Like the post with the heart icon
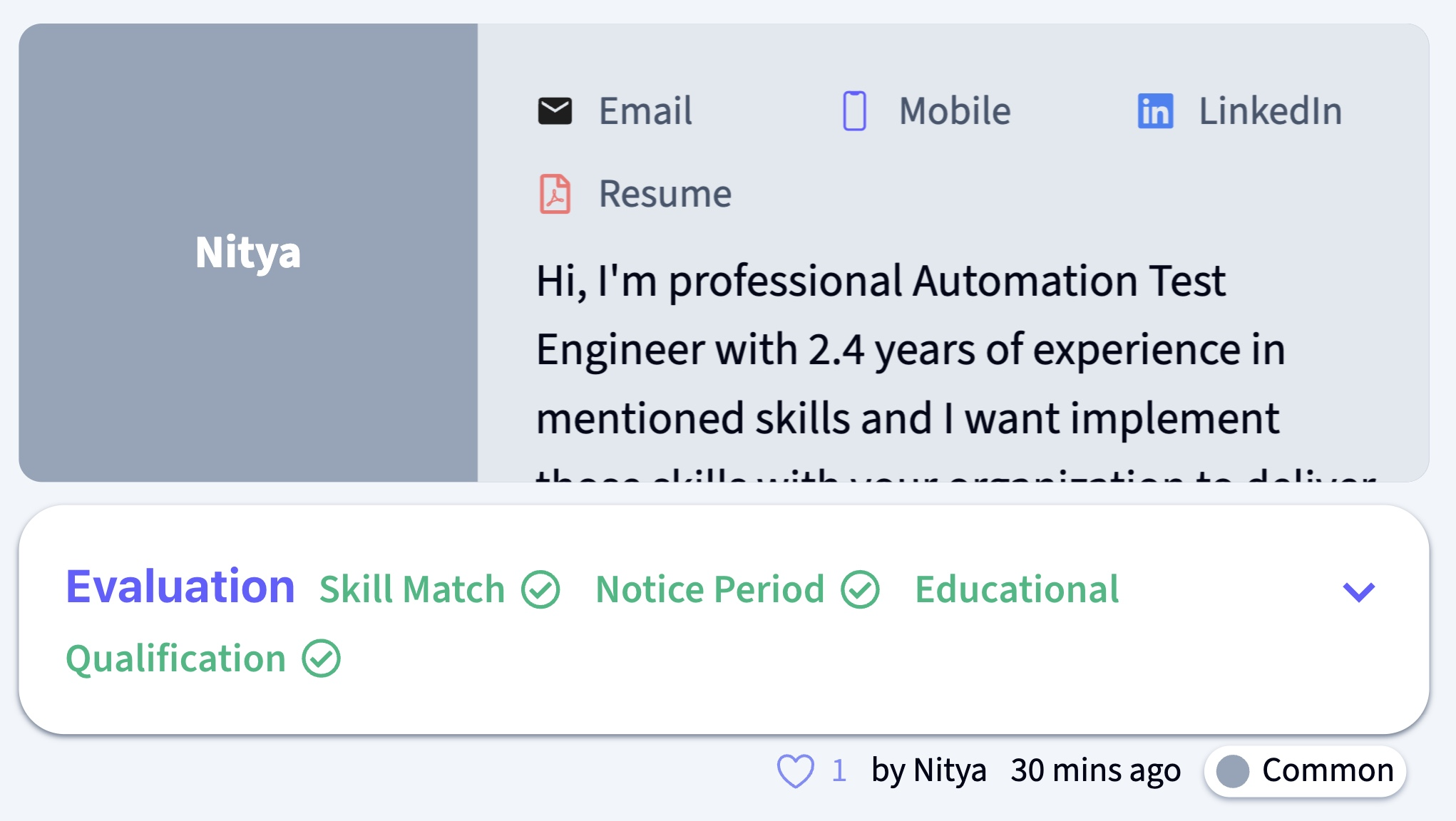The width and height of the screenshot is (1456, 821). (x=795, y=770)
